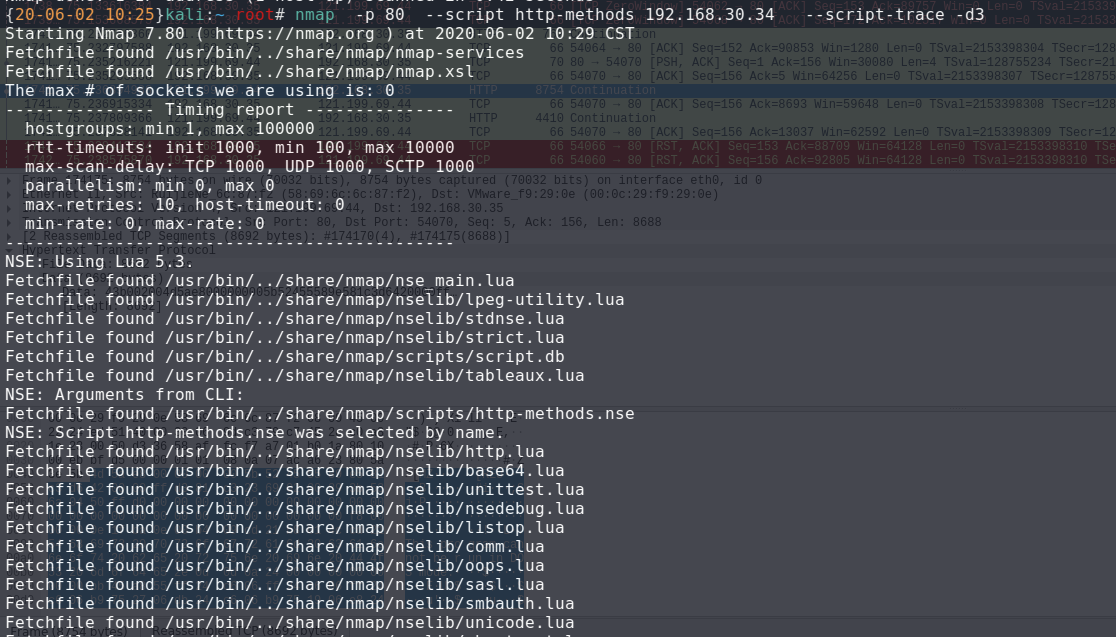Click the 'max-retries: 10, host-timeout: 0' line
The image size is (1116, 637).
pos(184,204)
